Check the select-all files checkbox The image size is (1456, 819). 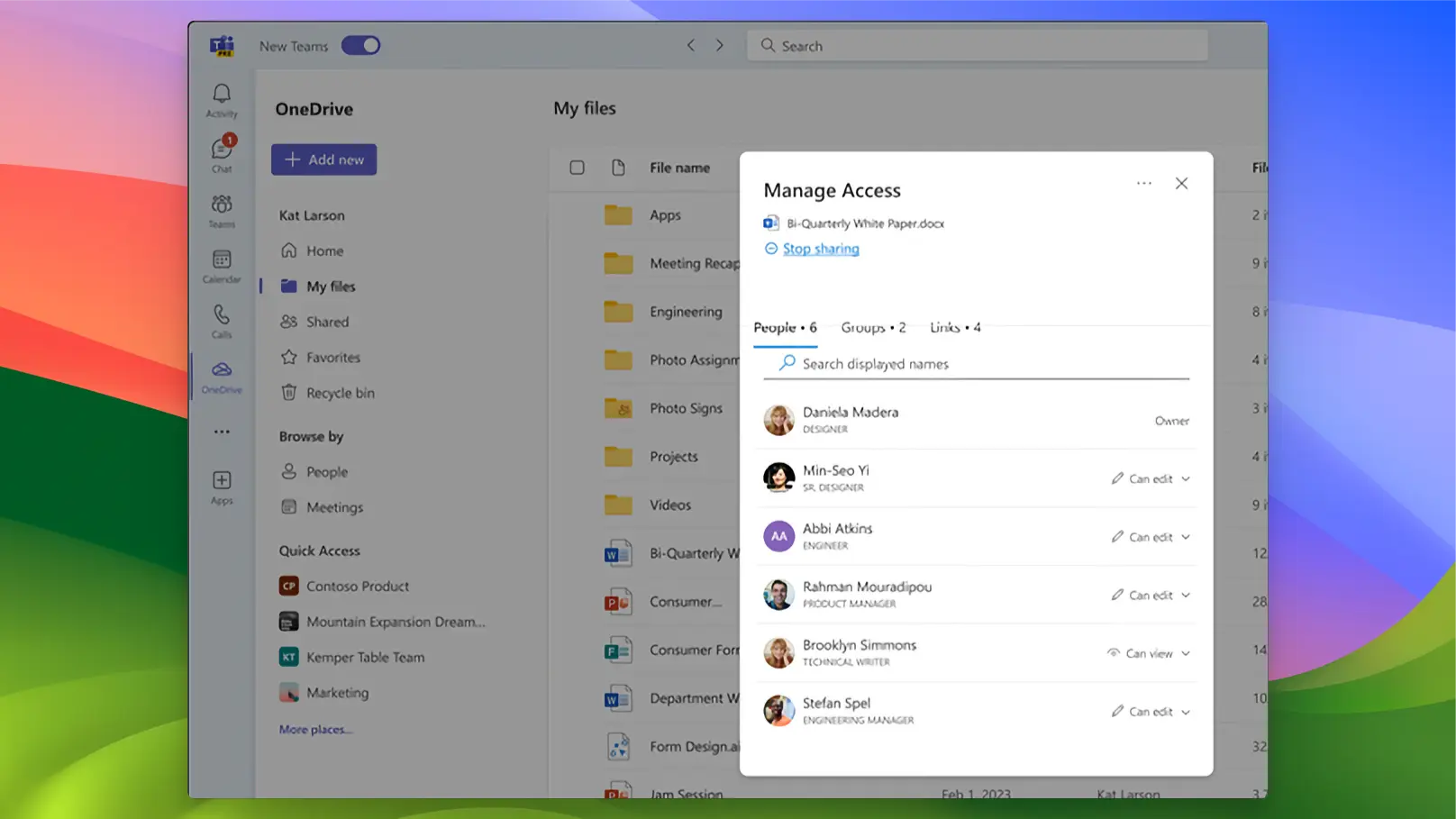point(578,168)
